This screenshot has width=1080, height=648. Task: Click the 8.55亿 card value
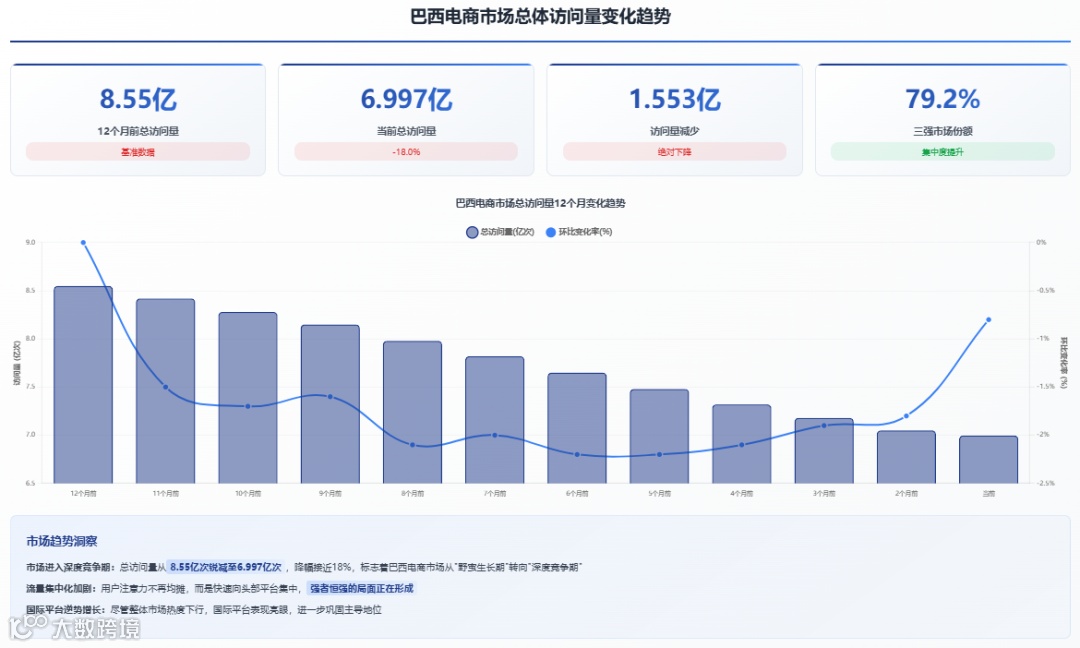pyautogui.click(x=138, y=99)
